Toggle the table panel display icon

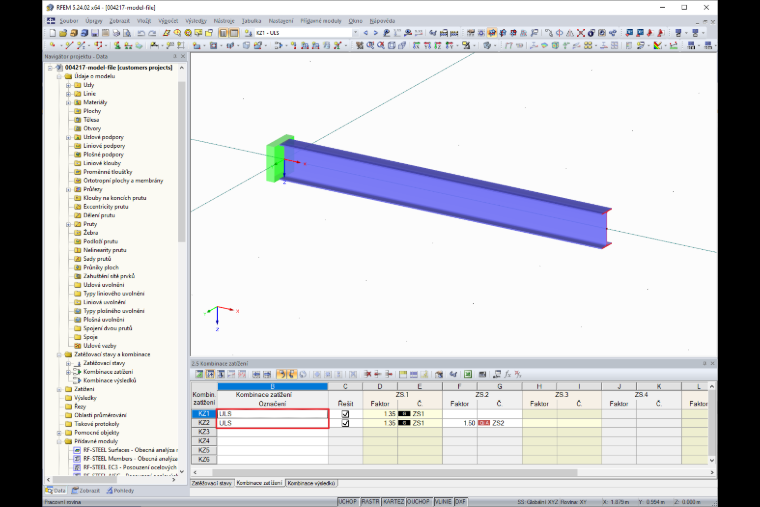coord(234,33)
